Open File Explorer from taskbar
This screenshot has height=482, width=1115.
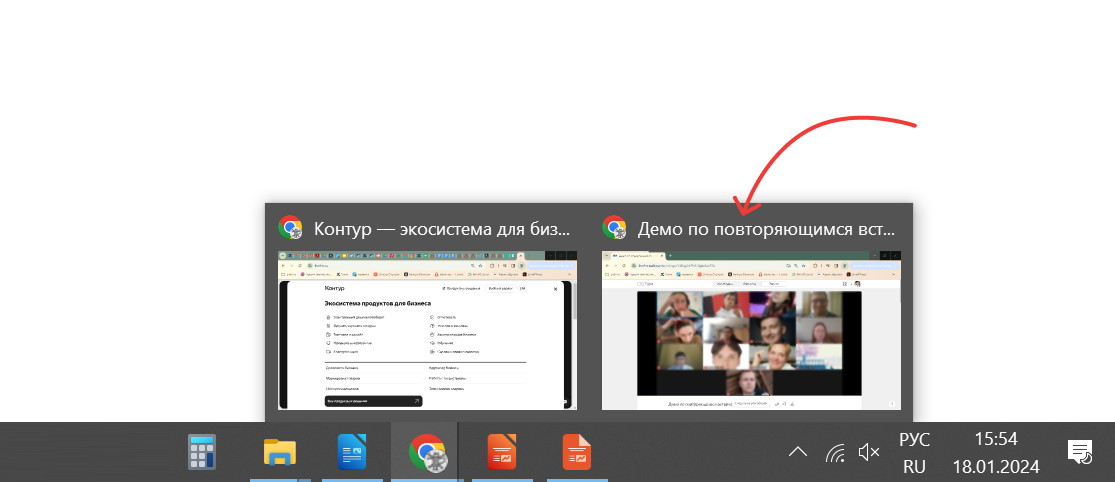(x=279, y=452)
